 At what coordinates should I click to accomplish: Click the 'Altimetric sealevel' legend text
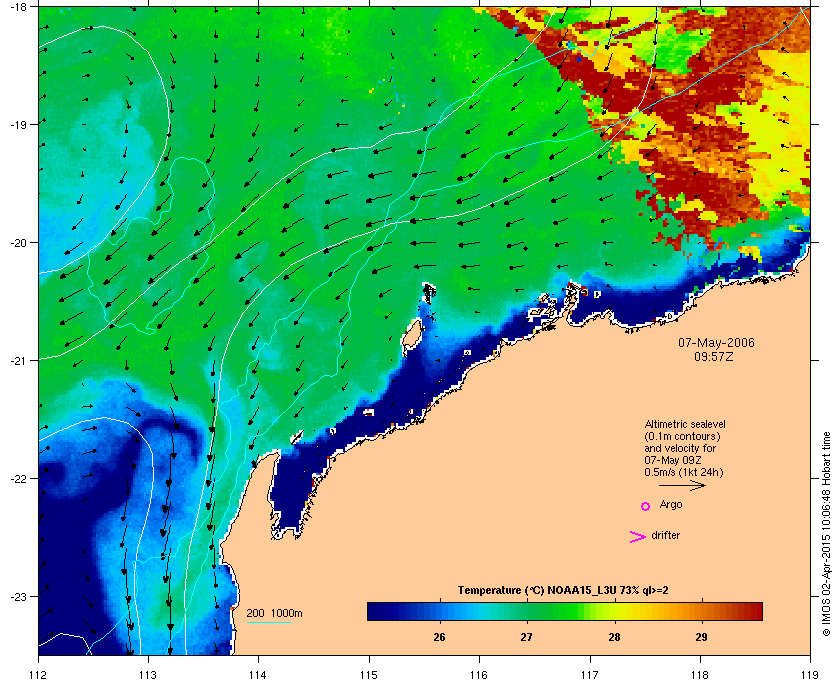point(685,424)
